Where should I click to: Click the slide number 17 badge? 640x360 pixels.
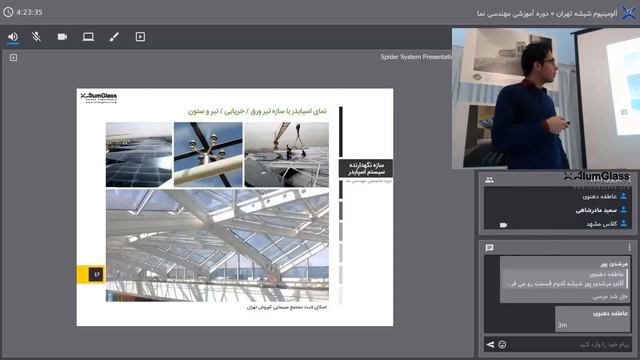96,274
